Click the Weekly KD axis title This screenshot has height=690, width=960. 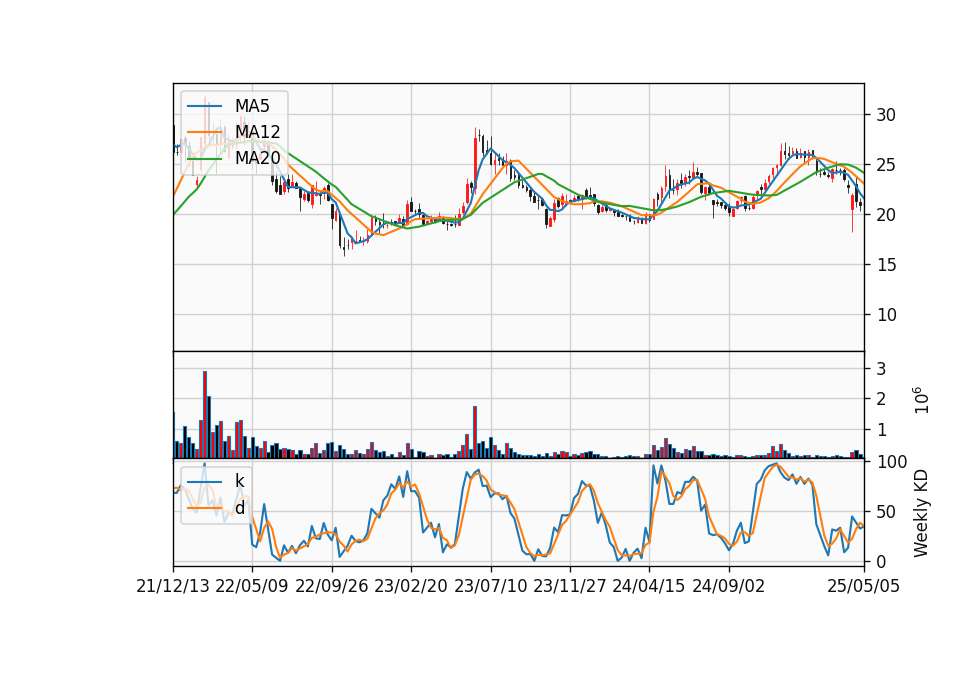(x=921, y=513)
